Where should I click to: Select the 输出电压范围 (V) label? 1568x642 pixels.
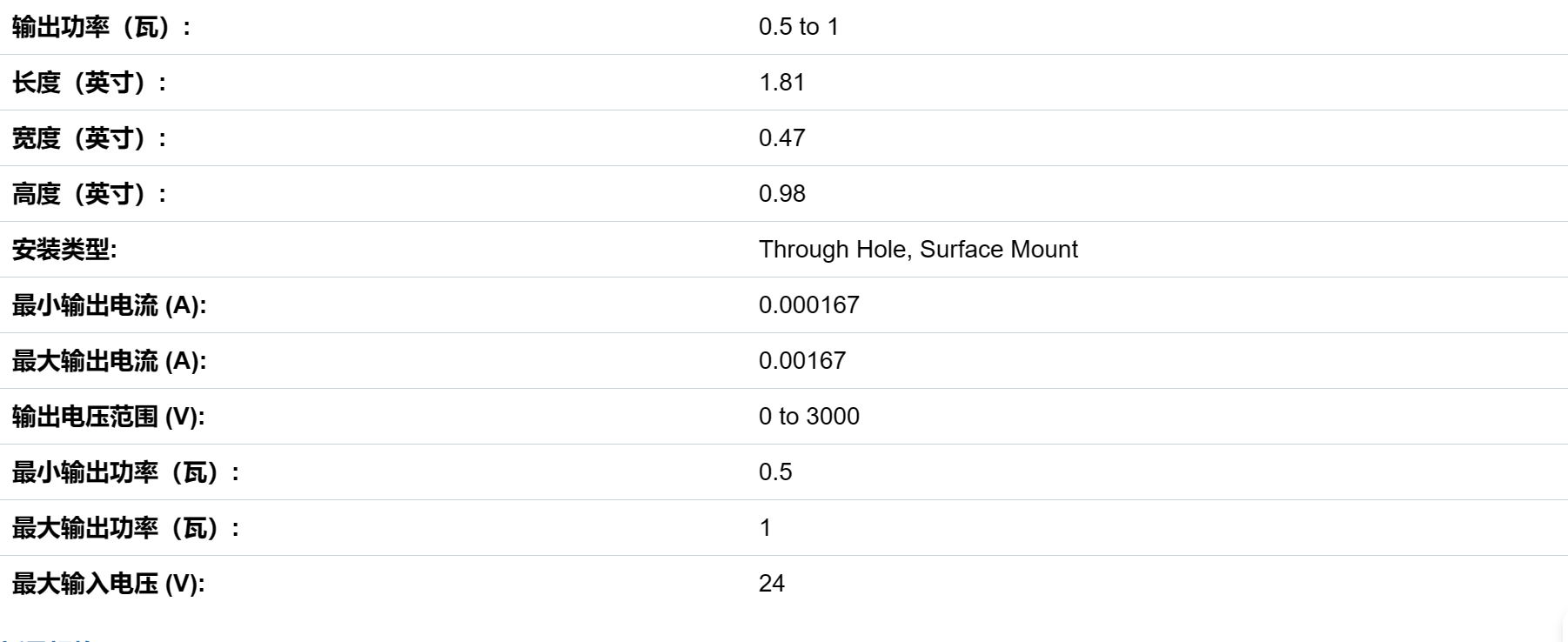coord(109,417)
